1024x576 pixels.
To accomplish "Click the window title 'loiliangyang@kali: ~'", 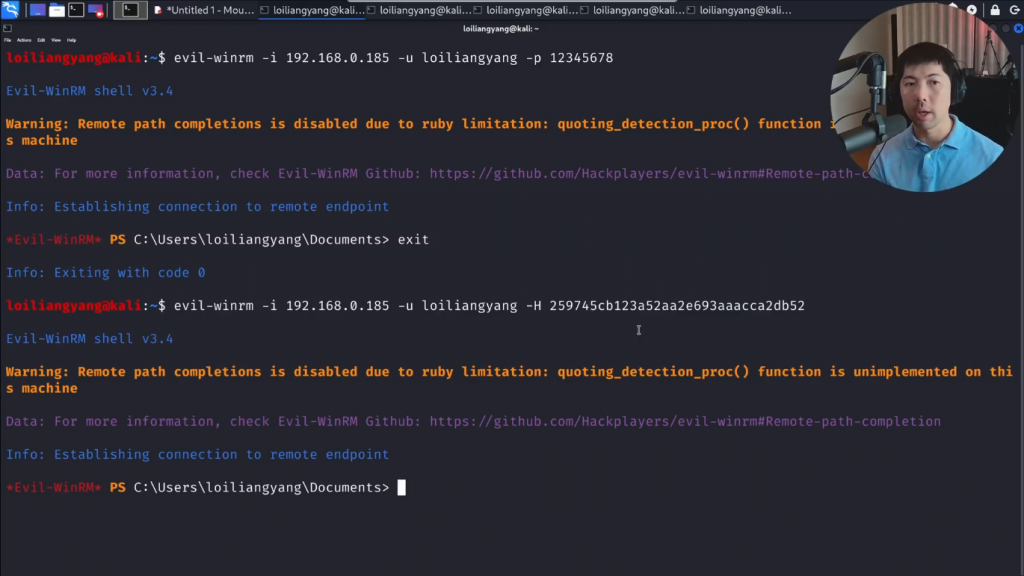I will [501, 29].
